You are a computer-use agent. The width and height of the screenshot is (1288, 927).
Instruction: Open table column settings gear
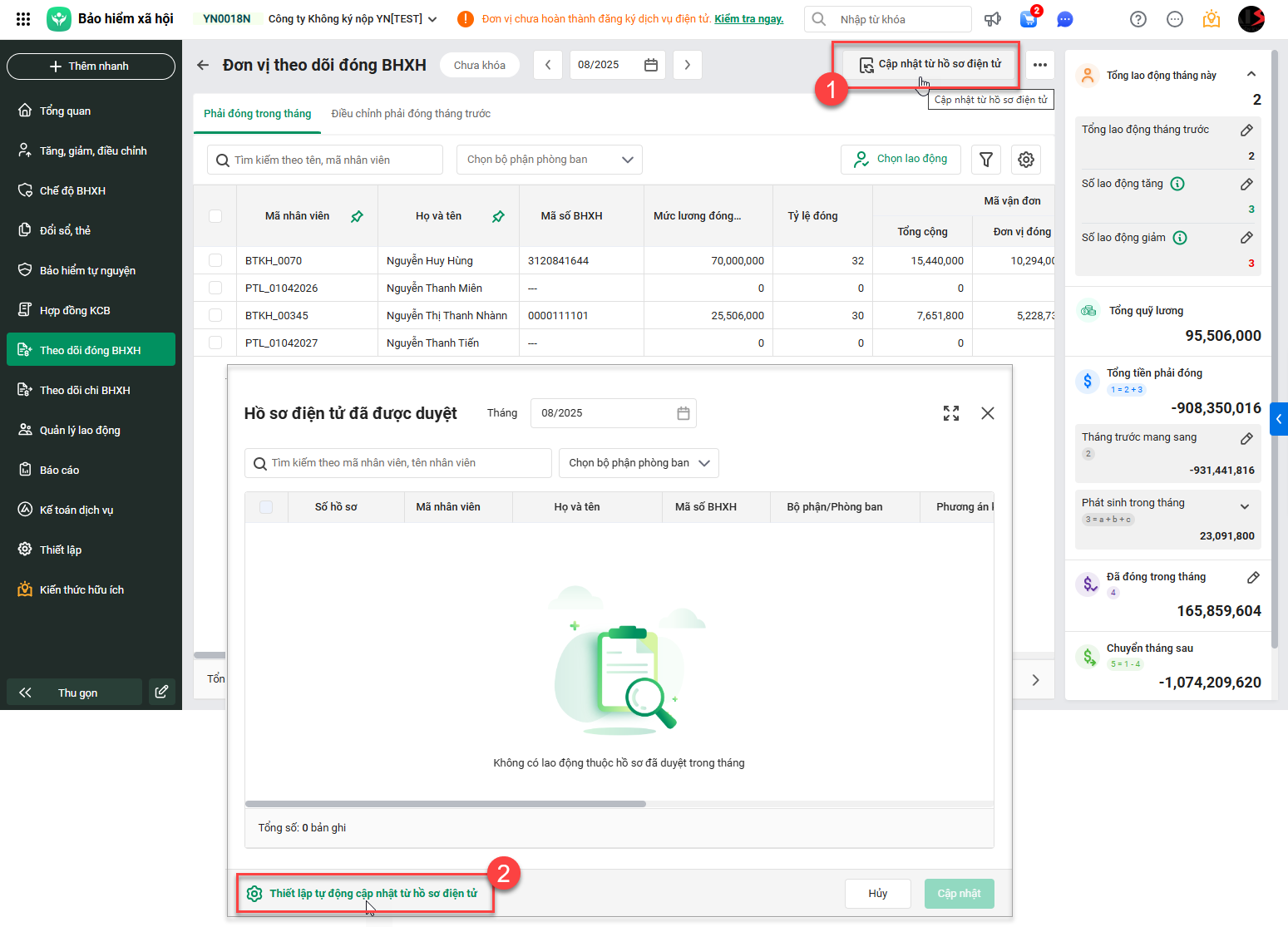[x=1026, y=160]
